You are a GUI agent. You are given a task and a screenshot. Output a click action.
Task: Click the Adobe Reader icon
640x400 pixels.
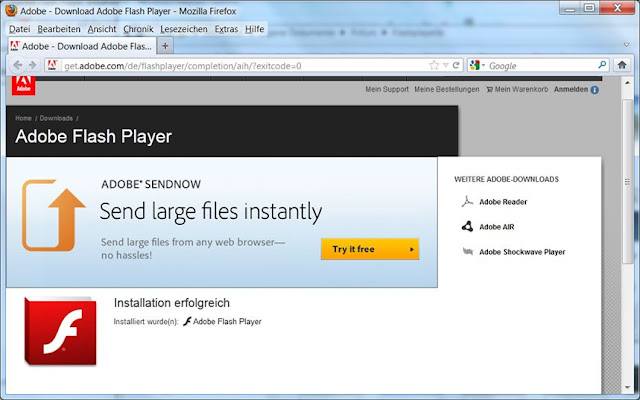point(467,202)
